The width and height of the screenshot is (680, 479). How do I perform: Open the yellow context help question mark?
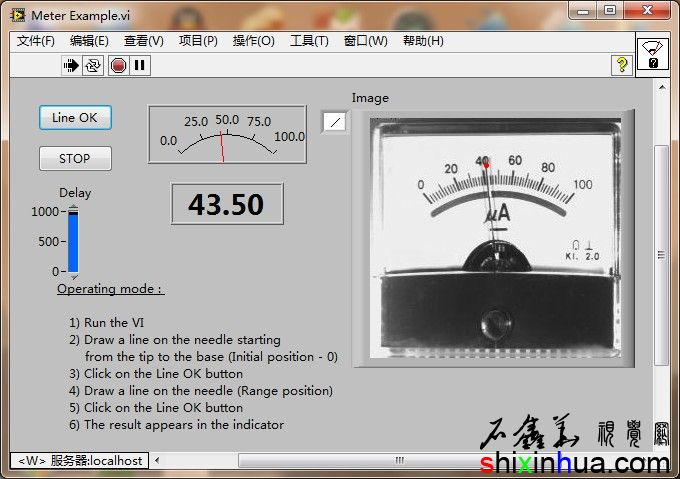click(621, 65)
